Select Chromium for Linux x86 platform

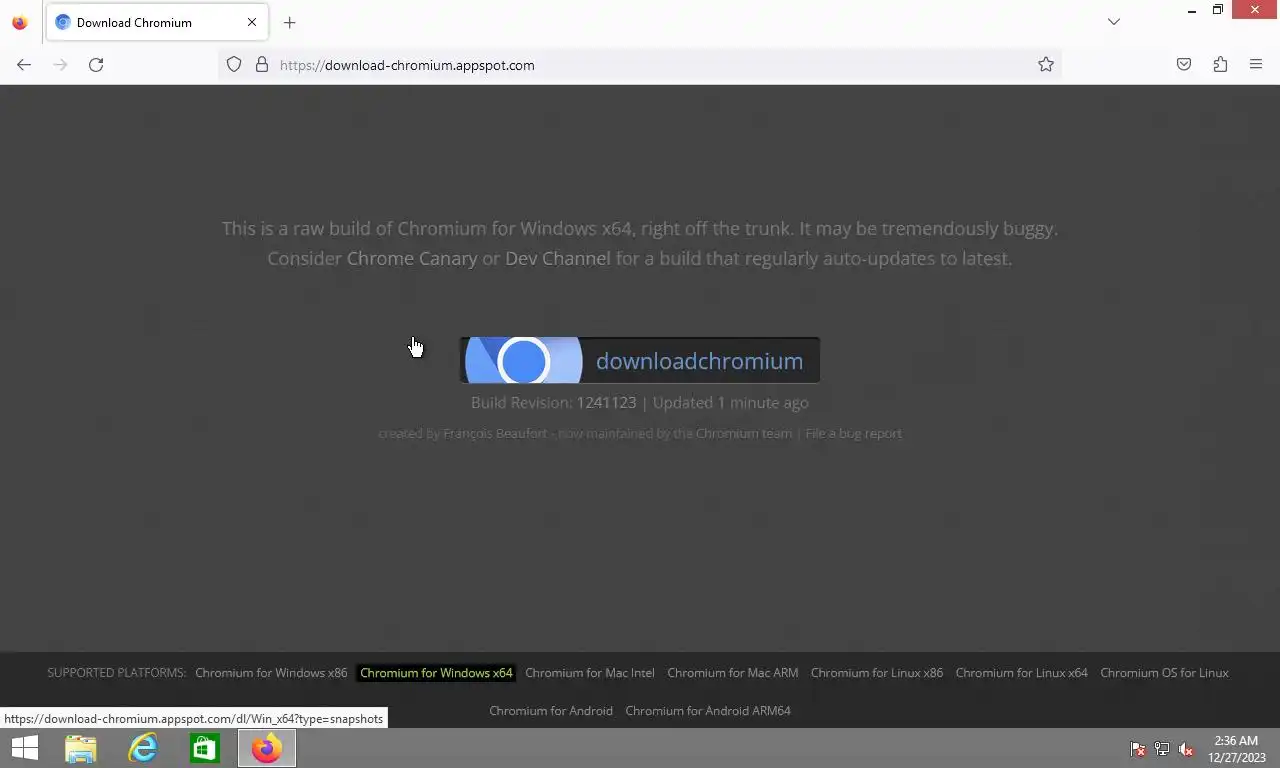(x=877, y=673)
